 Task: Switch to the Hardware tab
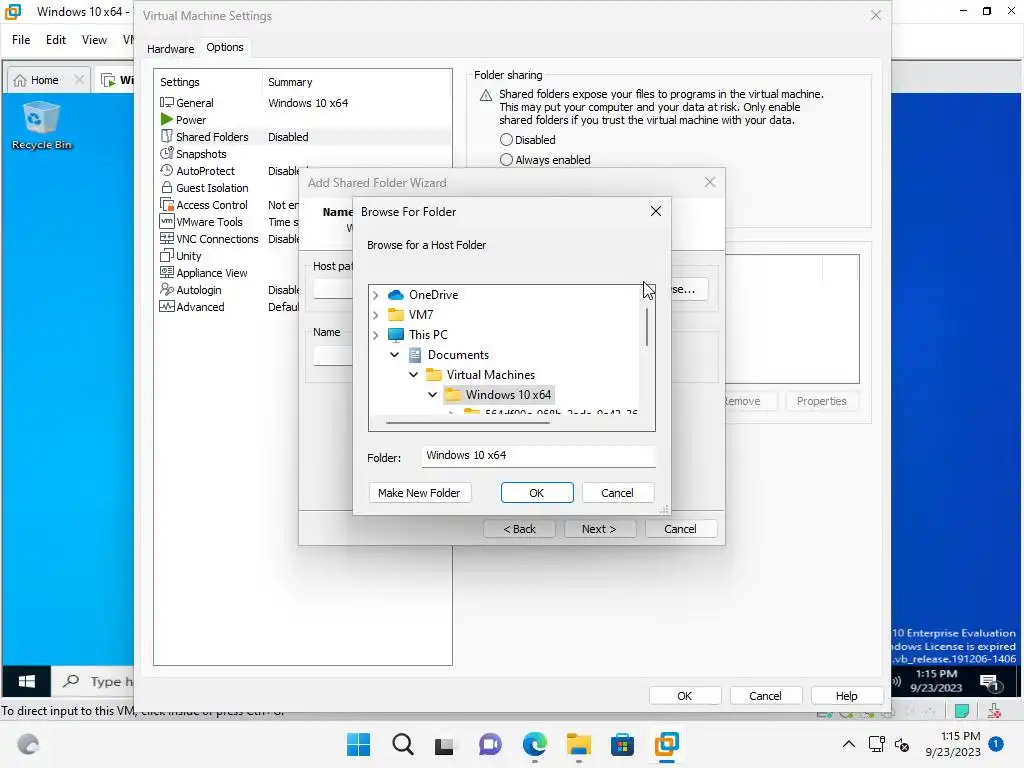tap(170, 48)
